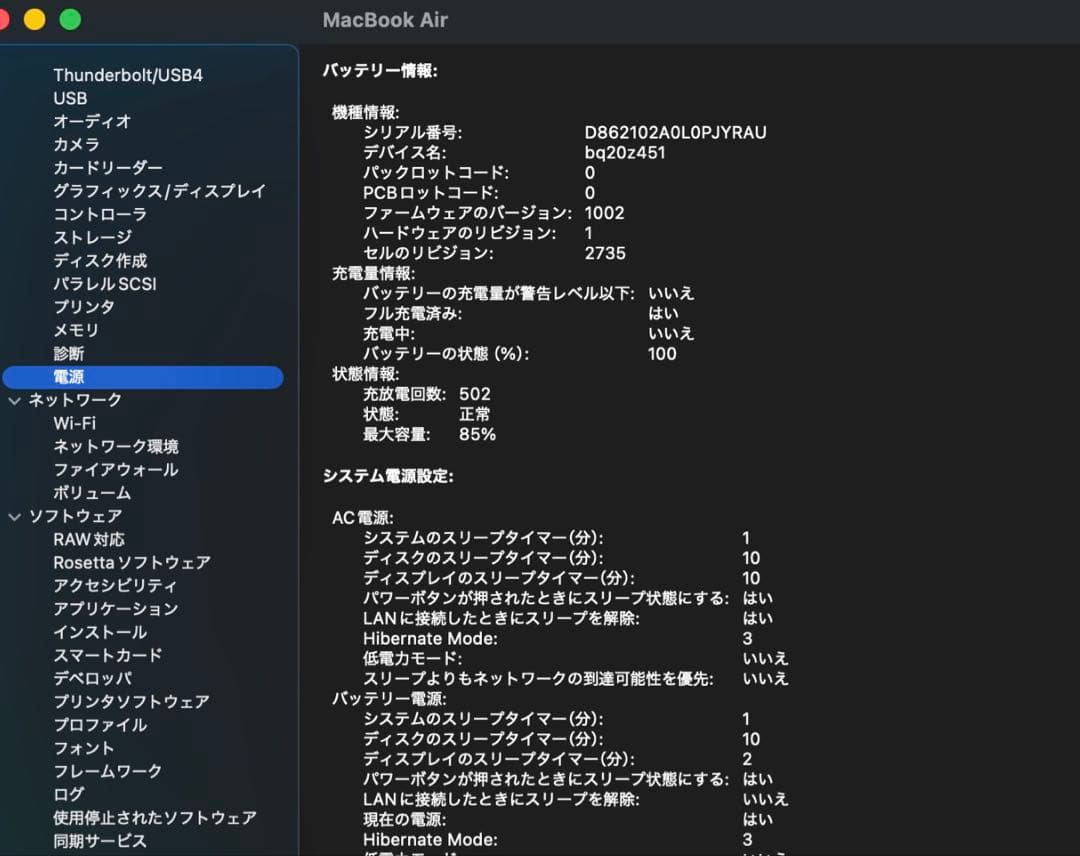Screen dimensions: 1080x856
Task: Click cell revision value 2735
Action: point(605,253)
